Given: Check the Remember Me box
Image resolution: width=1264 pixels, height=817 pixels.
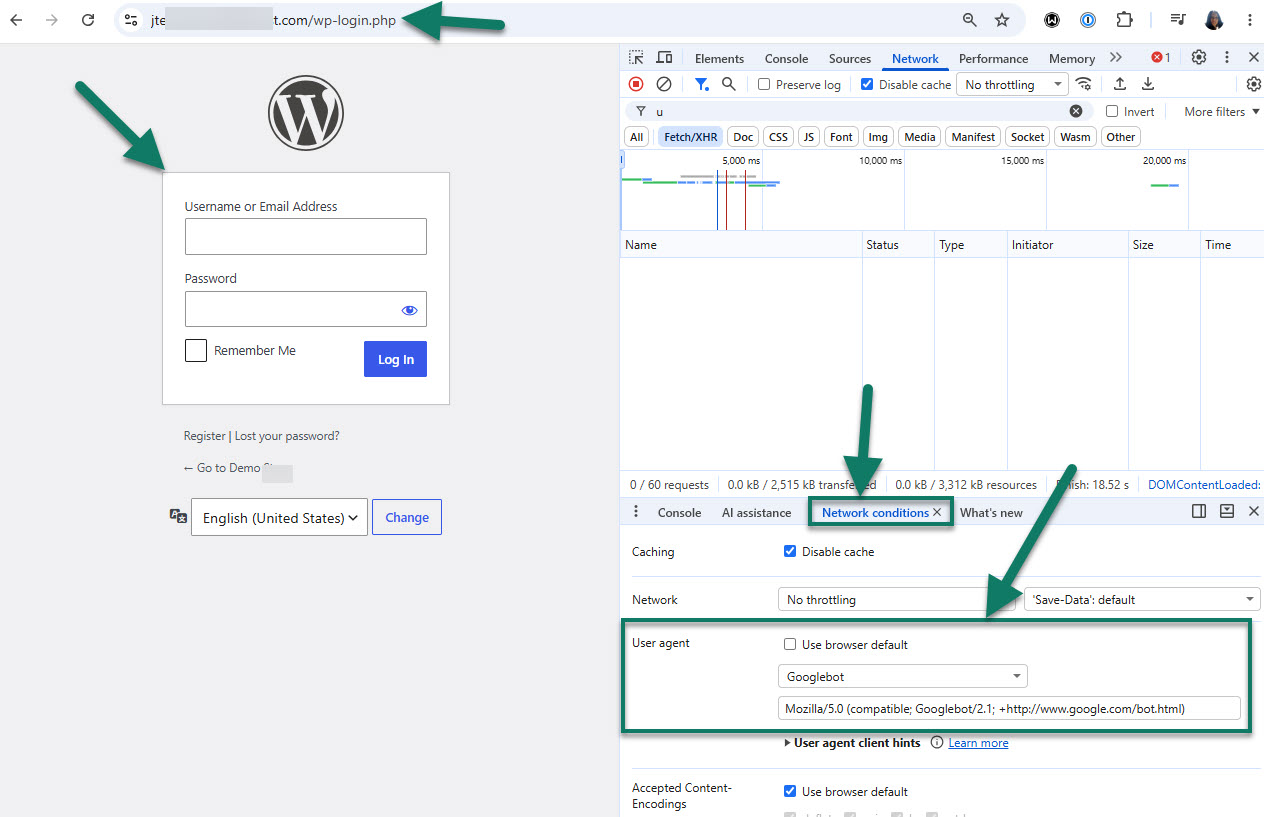Looking at the screenshot, I should pos(196,351).
